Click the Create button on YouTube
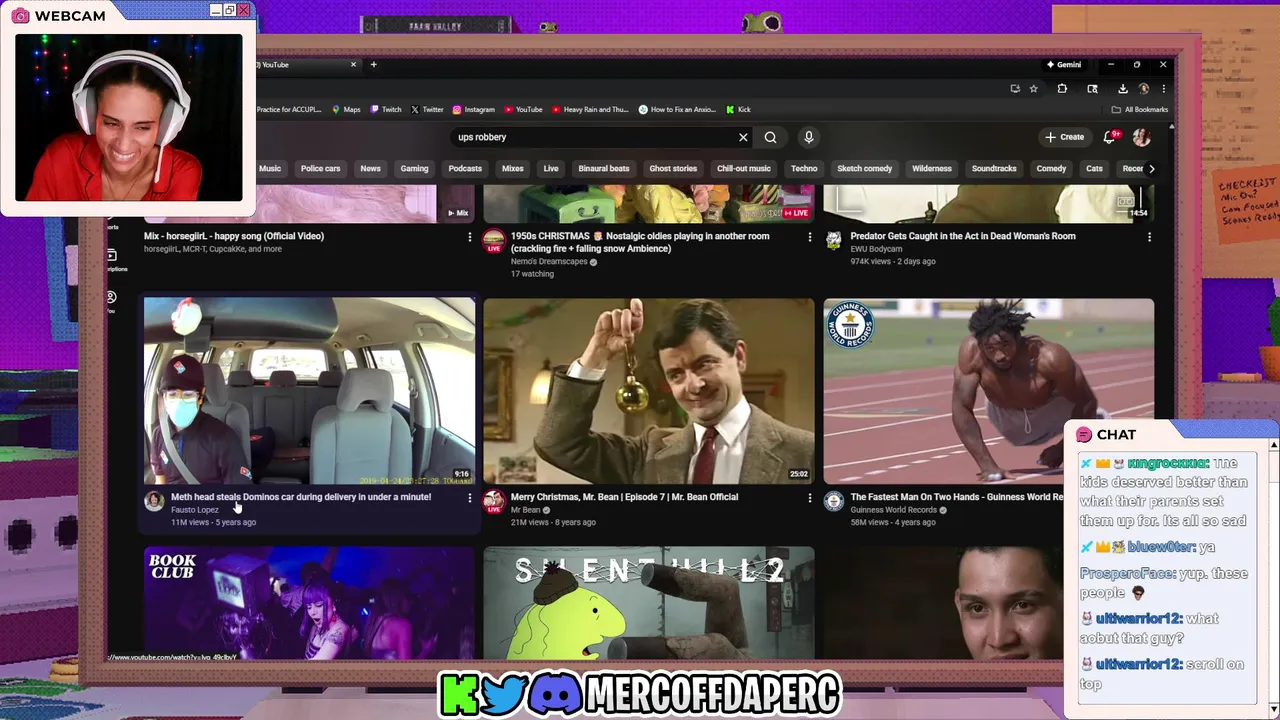Viewport: 1280px width, 720px height. pos(1065,137)
